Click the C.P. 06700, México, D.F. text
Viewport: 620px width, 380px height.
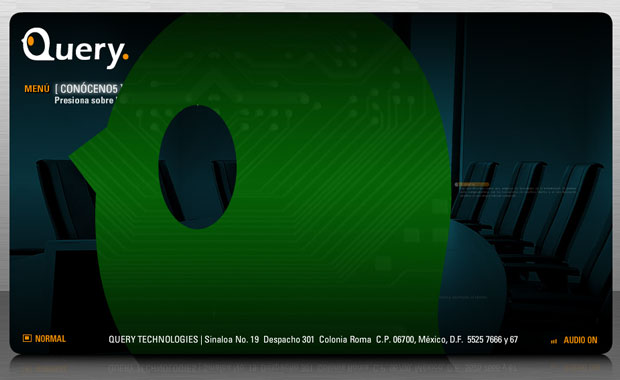[x=419, y=340]
